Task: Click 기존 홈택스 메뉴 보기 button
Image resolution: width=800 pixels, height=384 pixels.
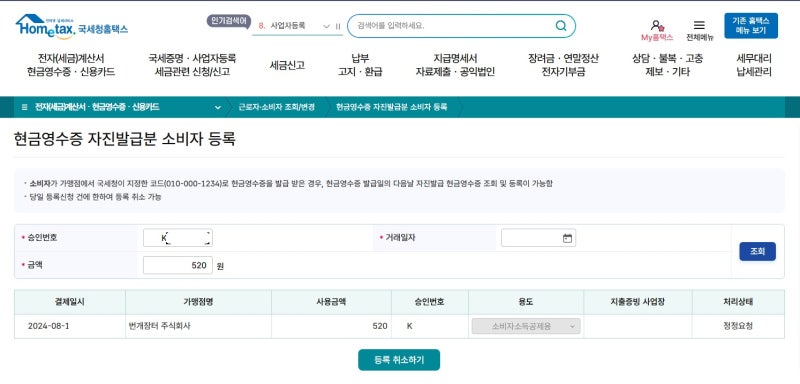Action: pyautogui.click(x=751, y=25)
